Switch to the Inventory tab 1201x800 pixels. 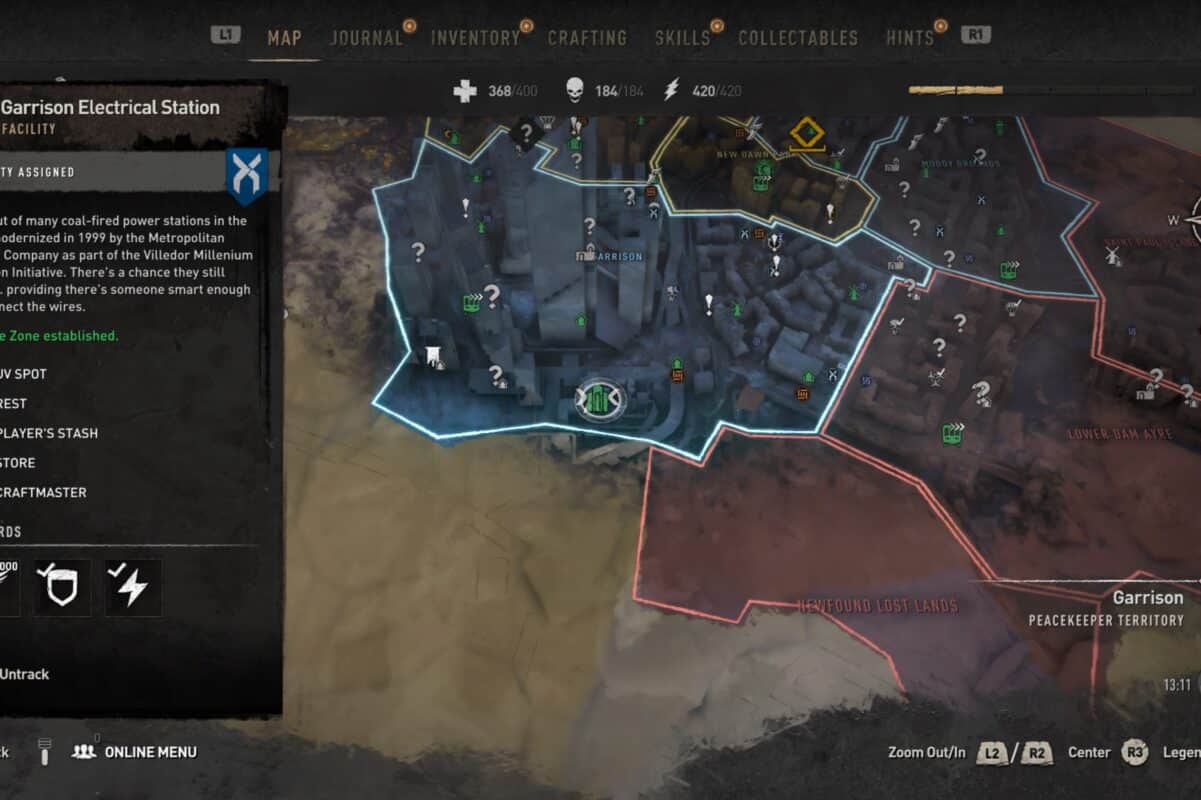[x=475, y=38]
